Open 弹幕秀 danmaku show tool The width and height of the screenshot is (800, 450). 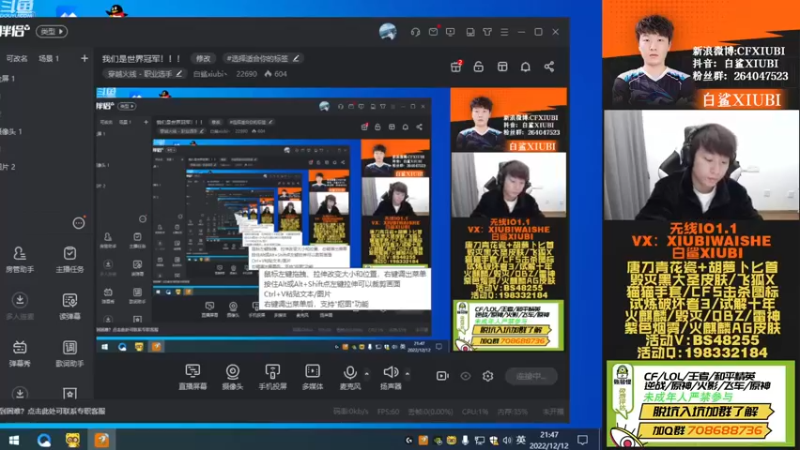pyautogui.click(x=19, y=353)
